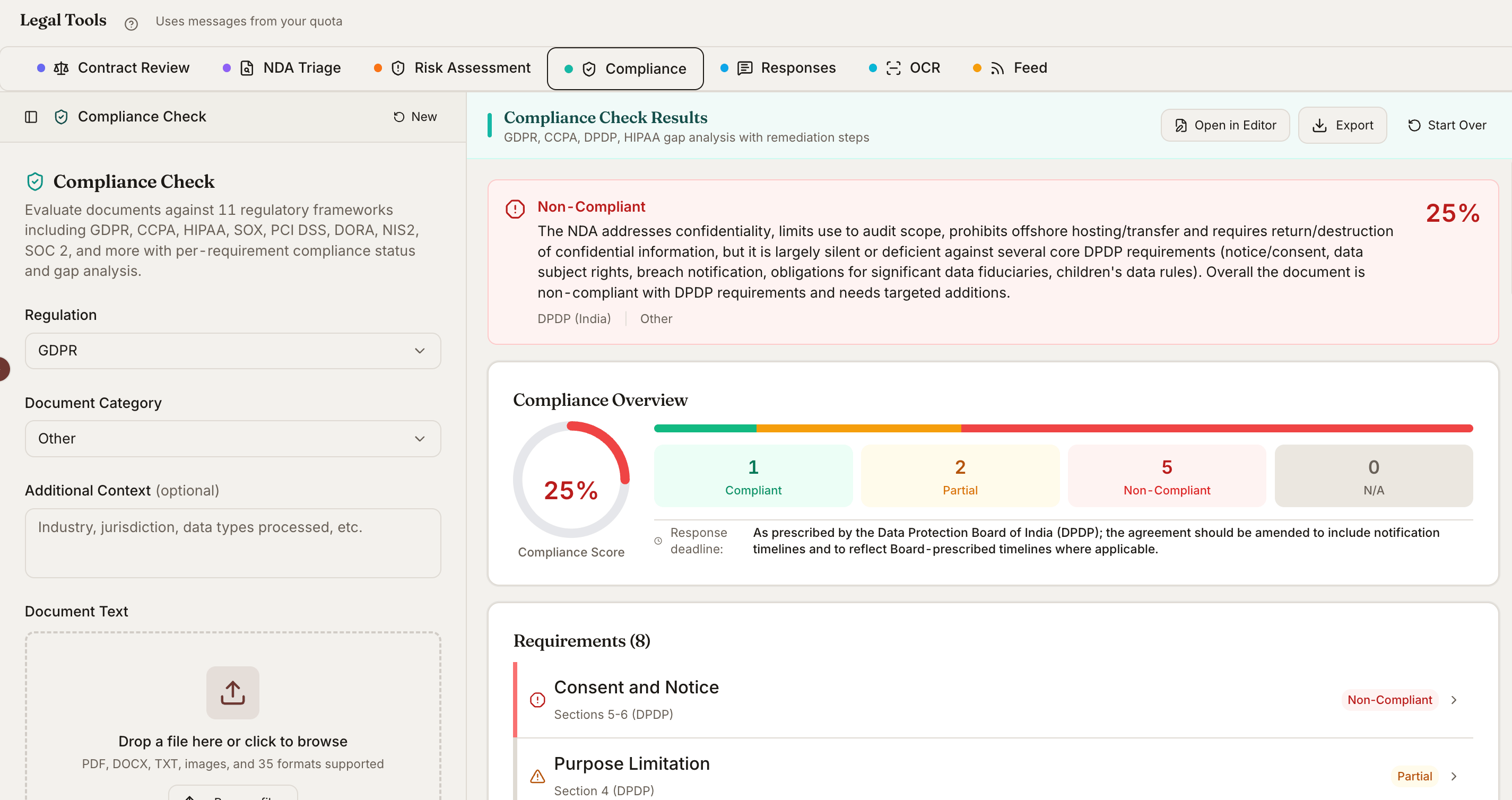This screenshot has width=1512, height=800.
Task: Click the help question mark icon beside Legal Tools
Action: (x=131, y=23)
